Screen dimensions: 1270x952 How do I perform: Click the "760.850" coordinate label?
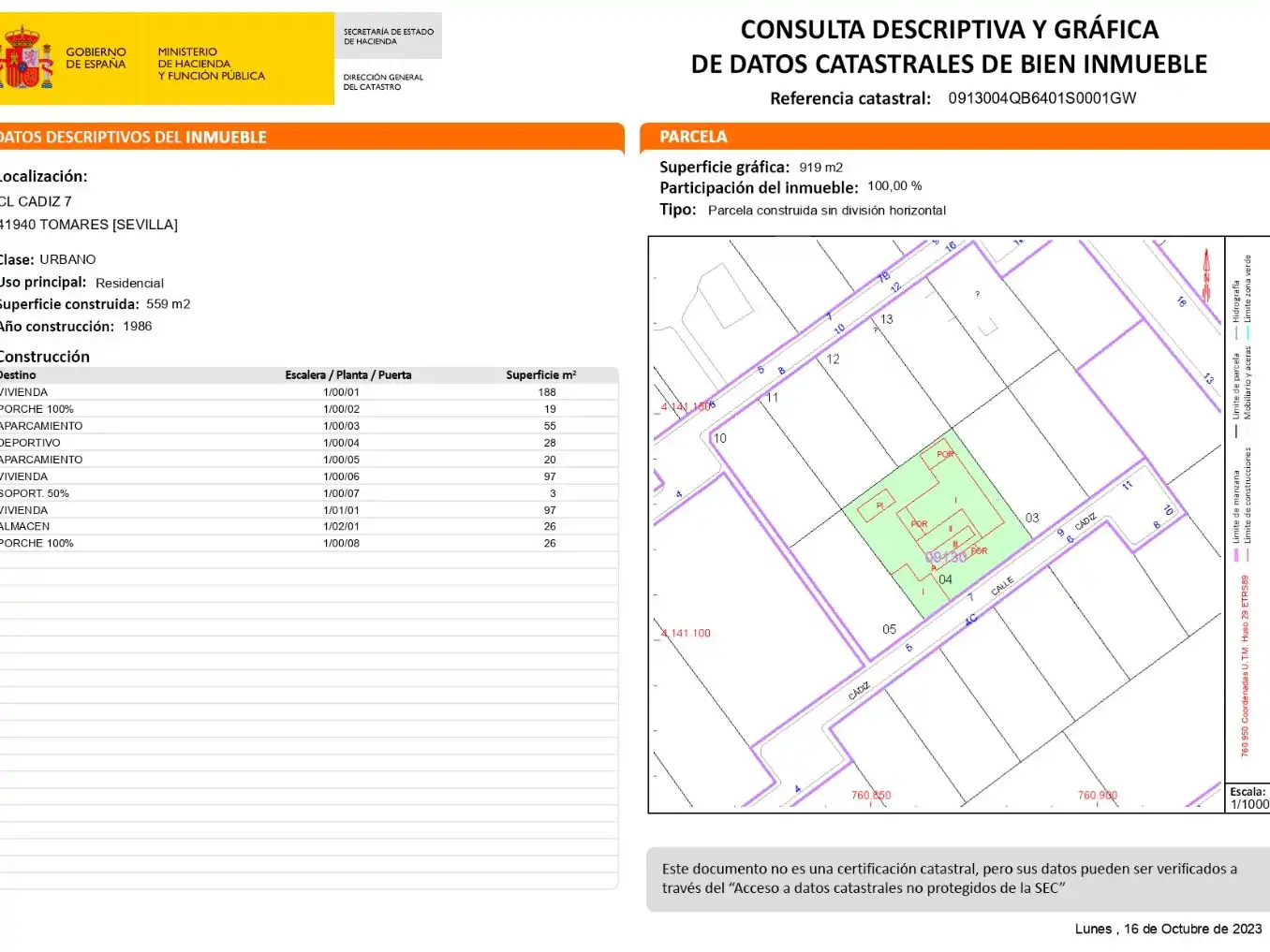pos(871,796)
